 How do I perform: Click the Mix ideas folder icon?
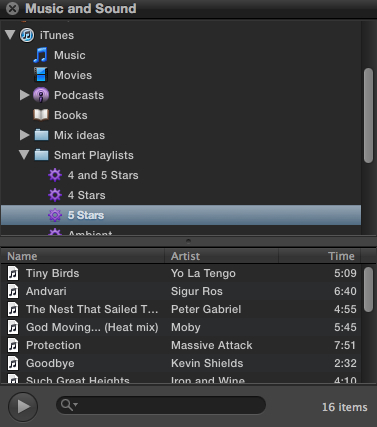coord(41,135)
